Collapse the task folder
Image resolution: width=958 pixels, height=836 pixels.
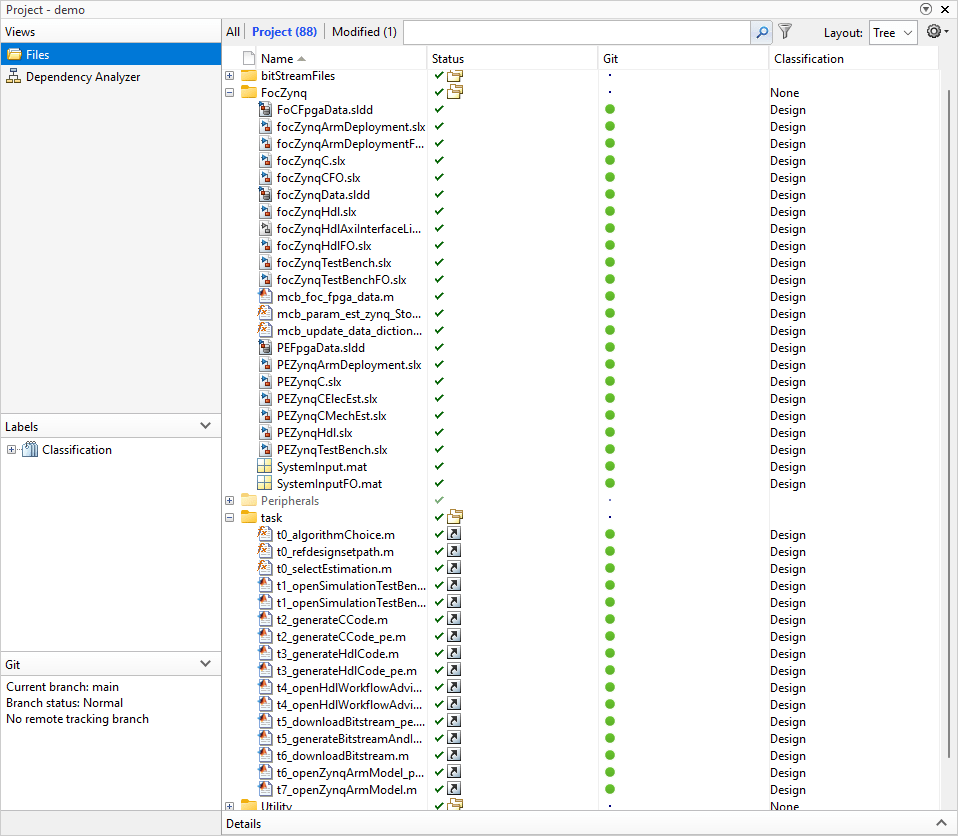tap(230, 518)
